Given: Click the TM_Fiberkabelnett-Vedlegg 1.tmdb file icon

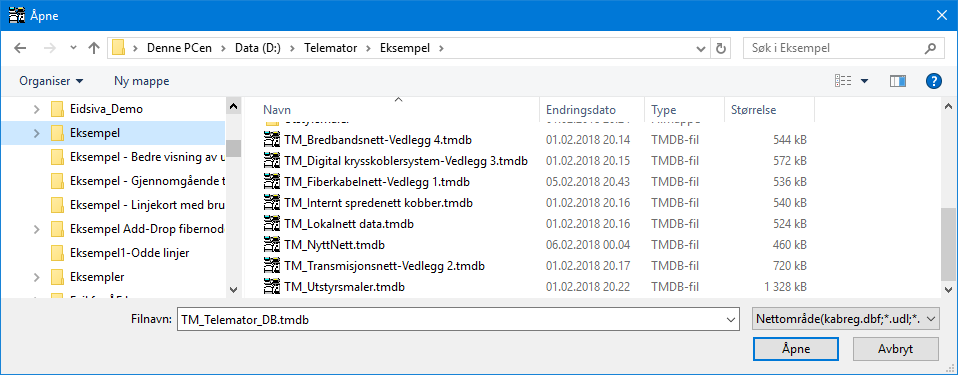Looking at the screenshot, I should [x=271, y=182].
